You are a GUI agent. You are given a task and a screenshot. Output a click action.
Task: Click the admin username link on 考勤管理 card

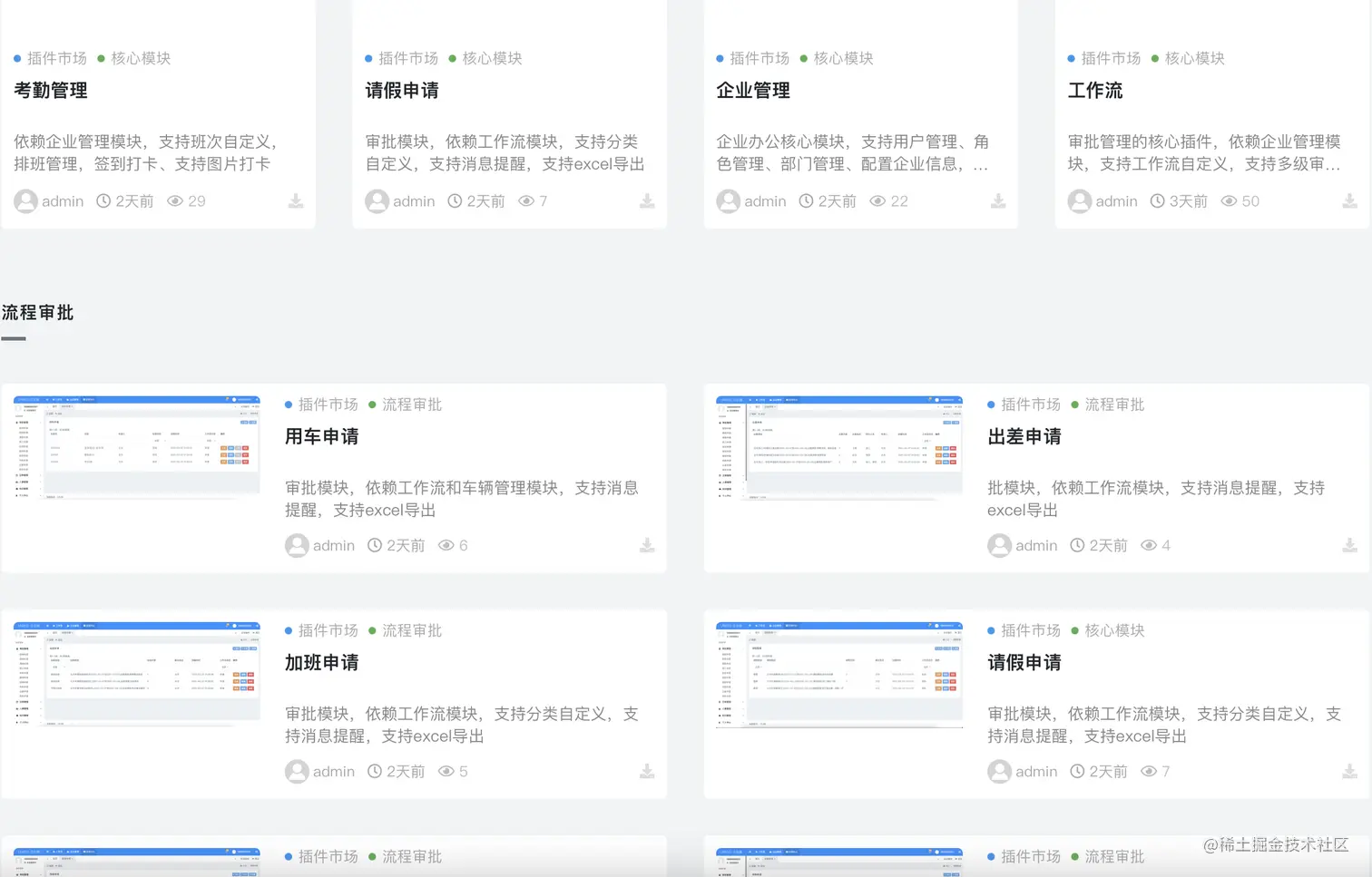(x=63, y=200)
